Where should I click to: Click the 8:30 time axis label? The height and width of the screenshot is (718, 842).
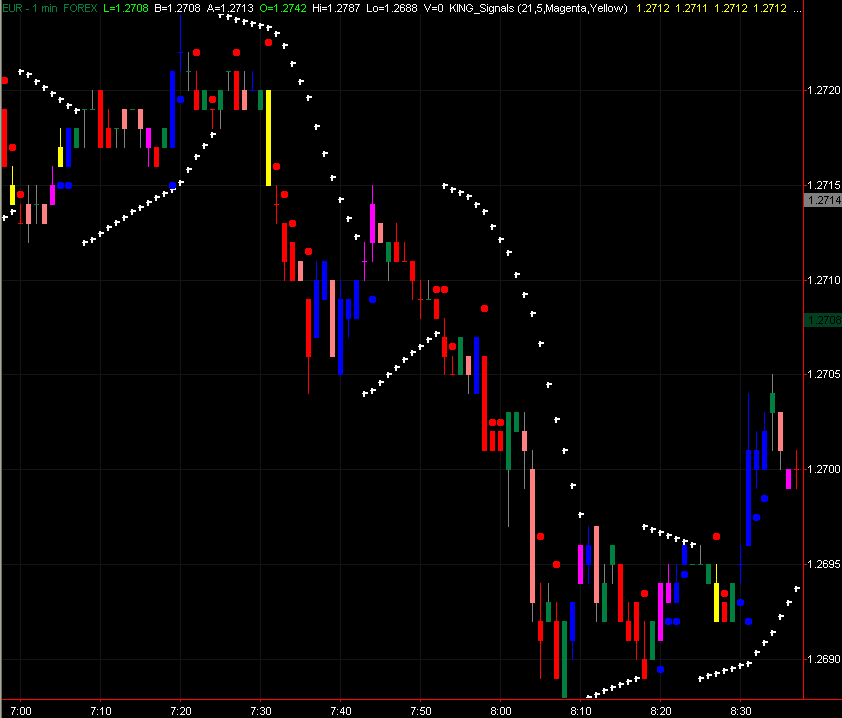pyautogui.click(x=741, y=711)
